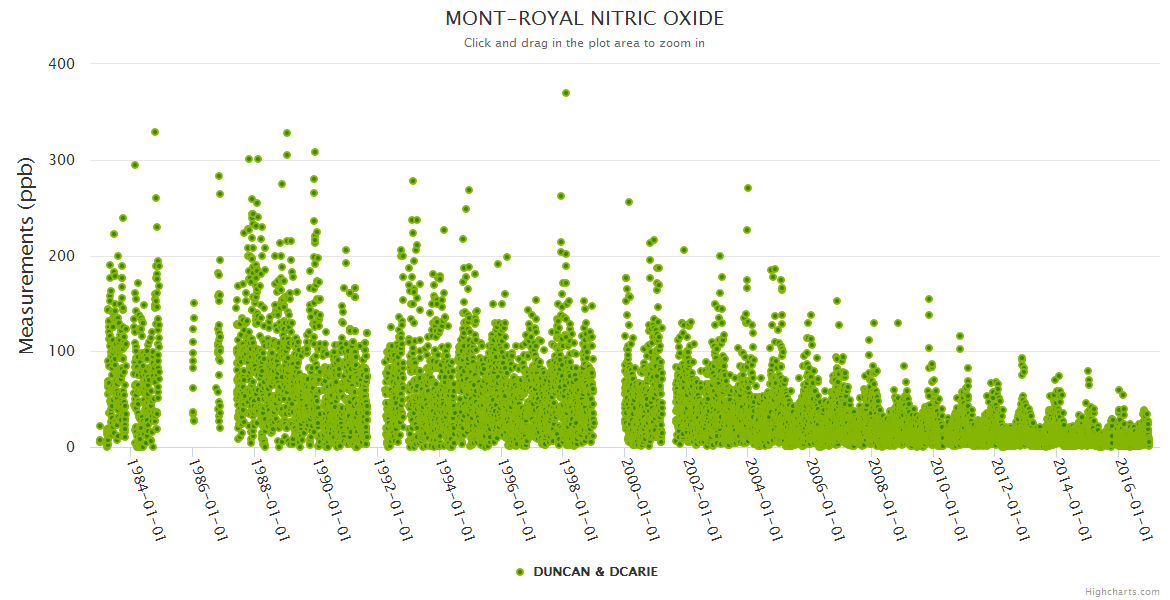Viewport: 1170px width, 600px height.
Task: Click the green legend marker circle
Action: [519, 572]
